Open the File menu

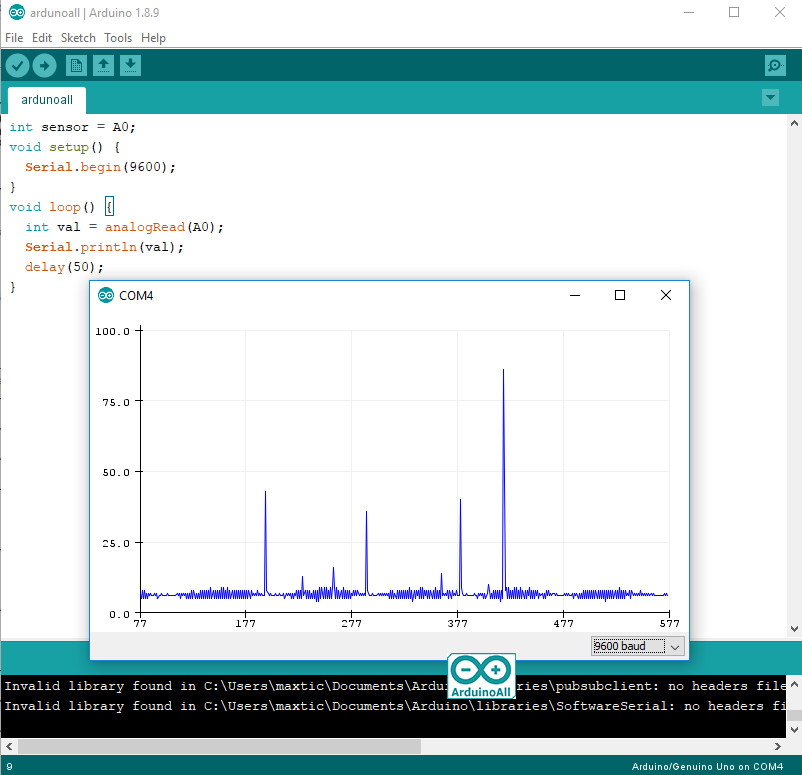click(14, 38)
